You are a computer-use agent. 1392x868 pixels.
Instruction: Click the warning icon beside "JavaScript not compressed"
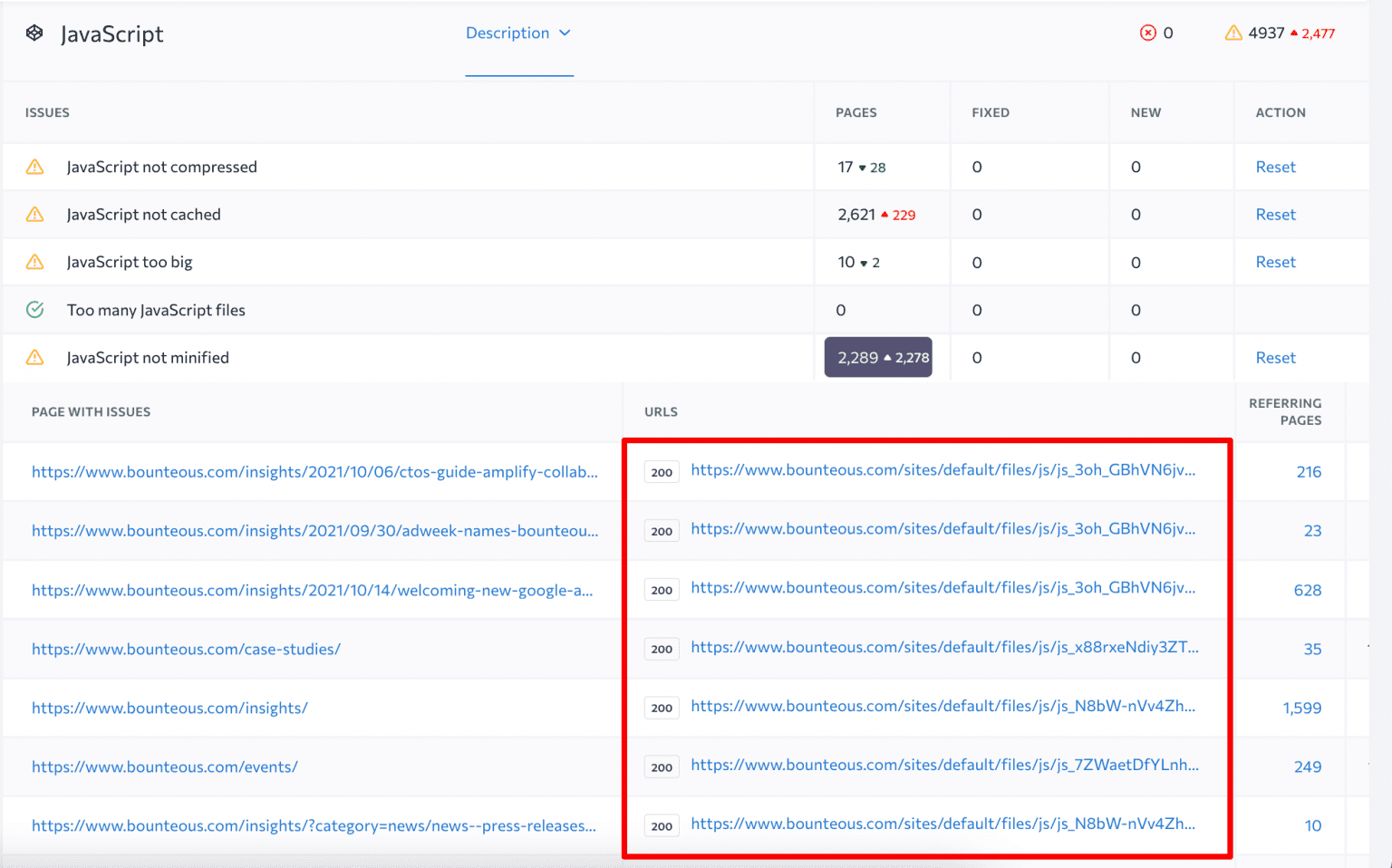tap(34, 167)
